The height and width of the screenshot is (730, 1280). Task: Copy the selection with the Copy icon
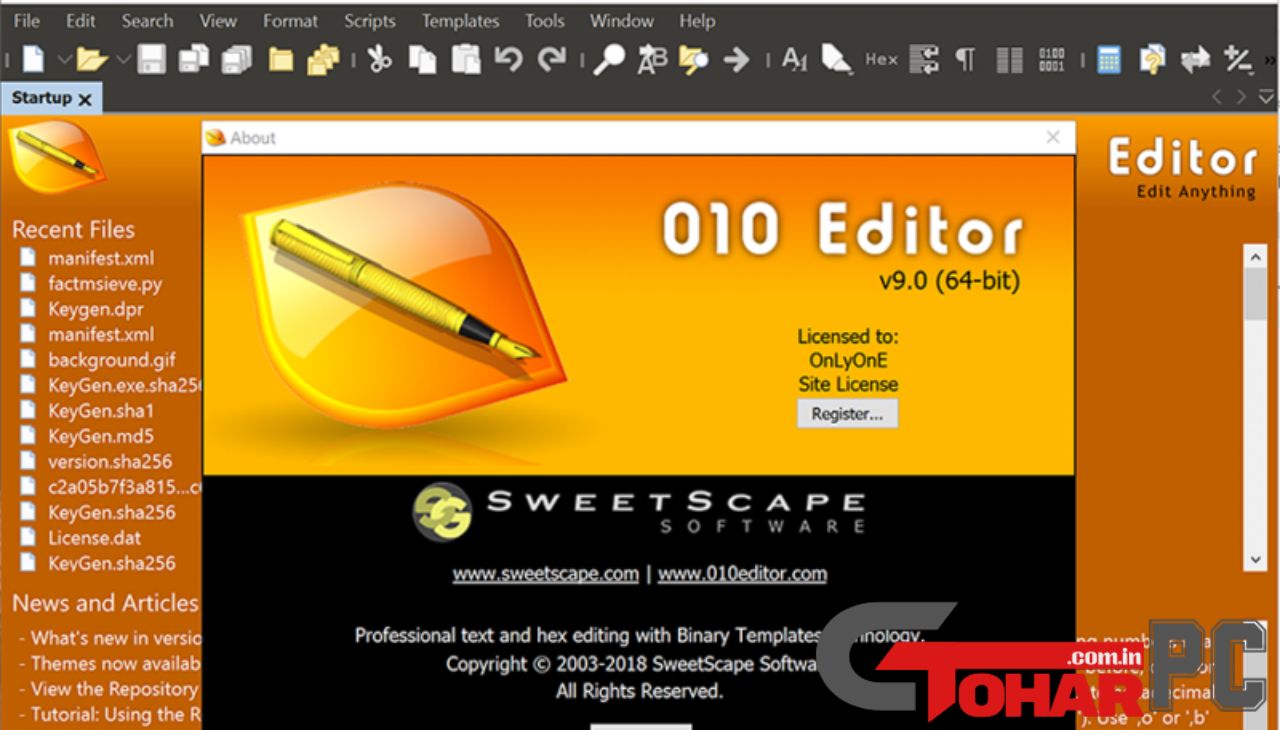pos(422,60)
